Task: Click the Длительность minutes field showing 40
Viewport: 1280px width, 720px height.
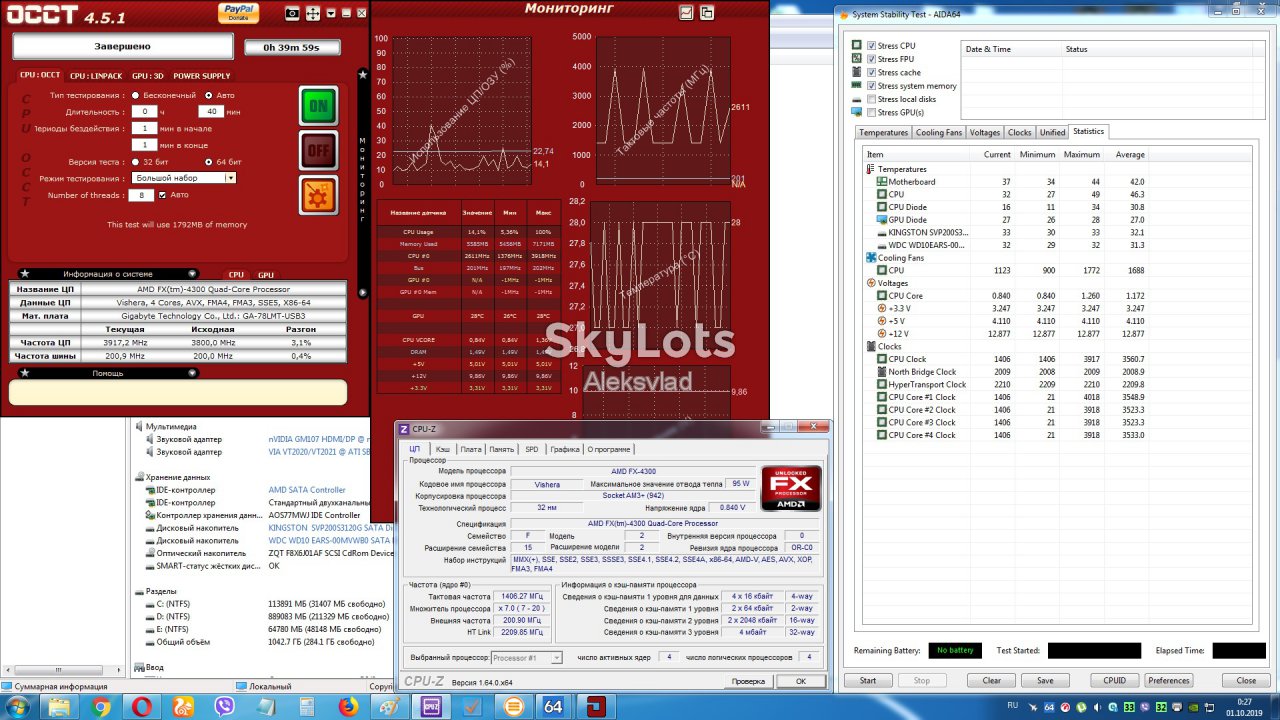Action: pos(211,111)
